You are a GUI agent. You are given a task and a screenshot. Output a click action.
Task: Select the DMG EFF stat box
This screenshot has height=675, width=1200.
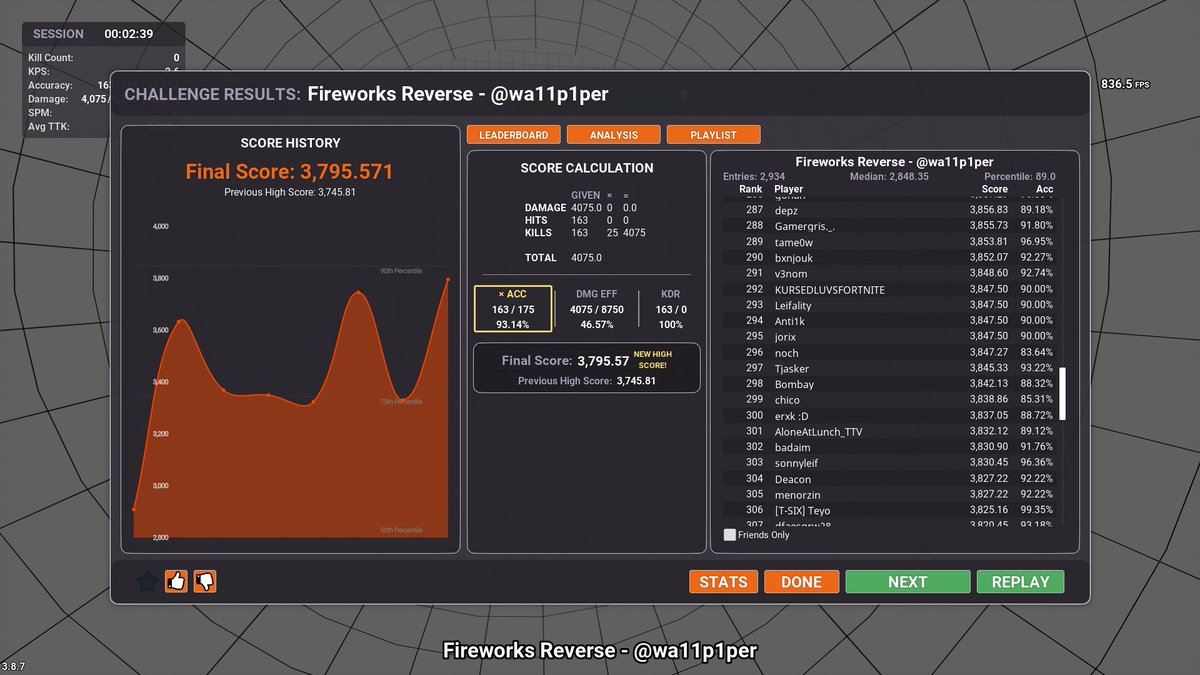[595, 309]
